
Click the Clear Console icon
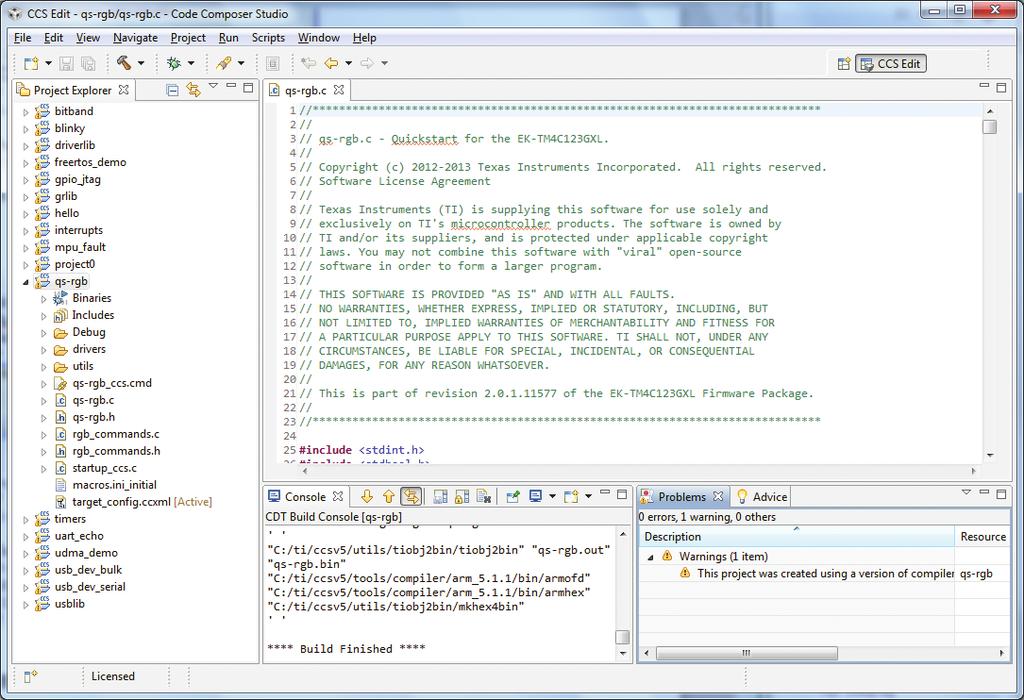483,497
